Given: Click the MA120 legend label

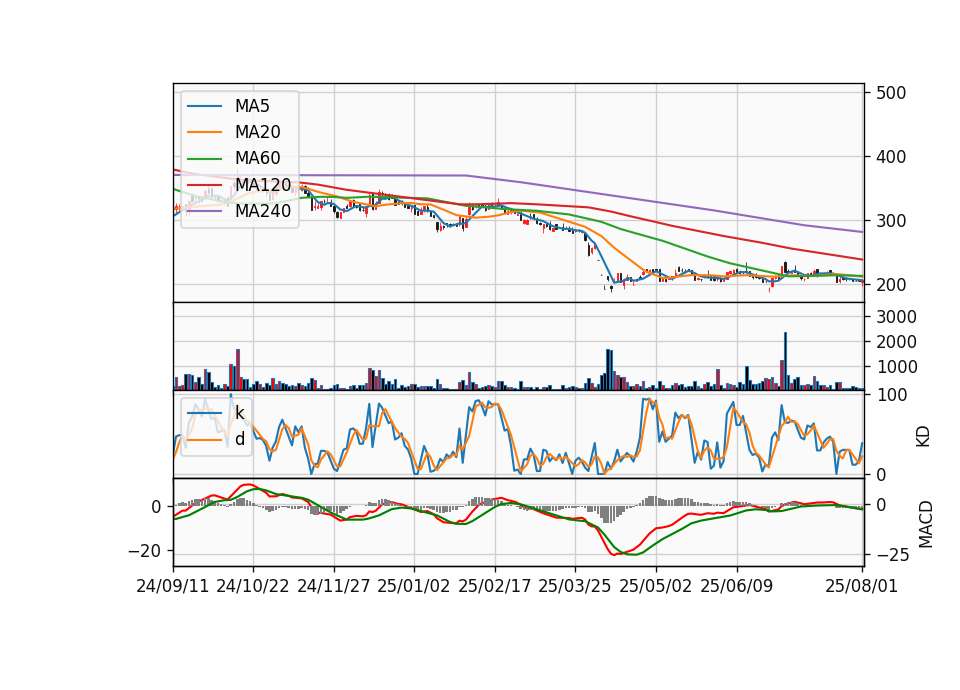Looking at the screenshot, I should click(263, 185).
